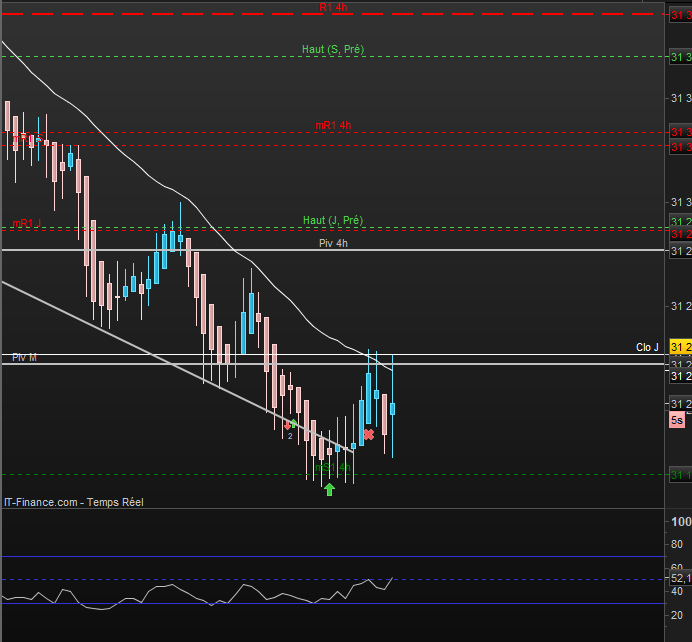Image resolution: width=692 pixels, height=642 pixels.
Task: Click the small red down arrow marker
Action: tap(287, 426)
